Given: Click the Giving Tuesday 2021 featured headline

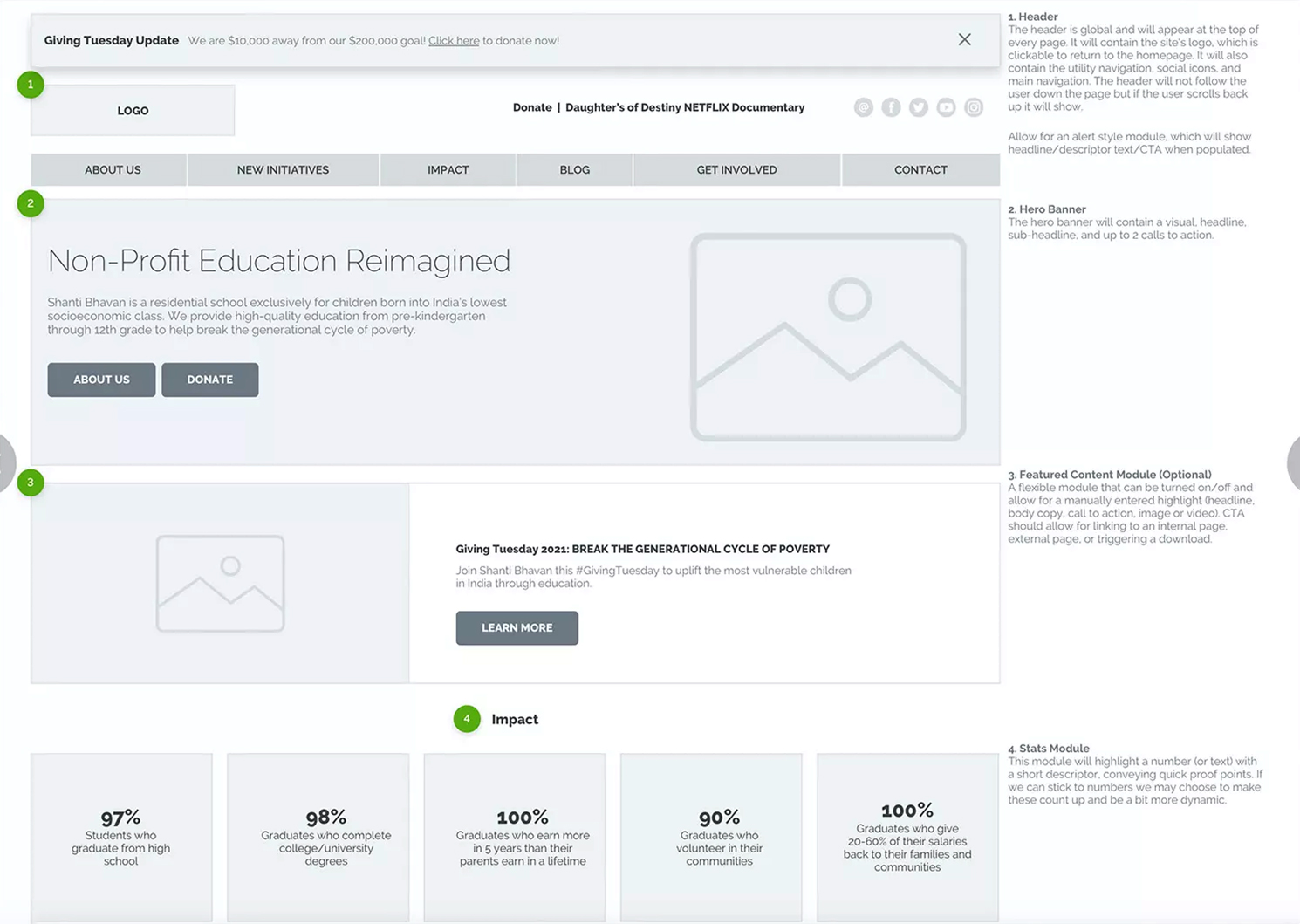Looking at the screenshot, I should 642,549.
